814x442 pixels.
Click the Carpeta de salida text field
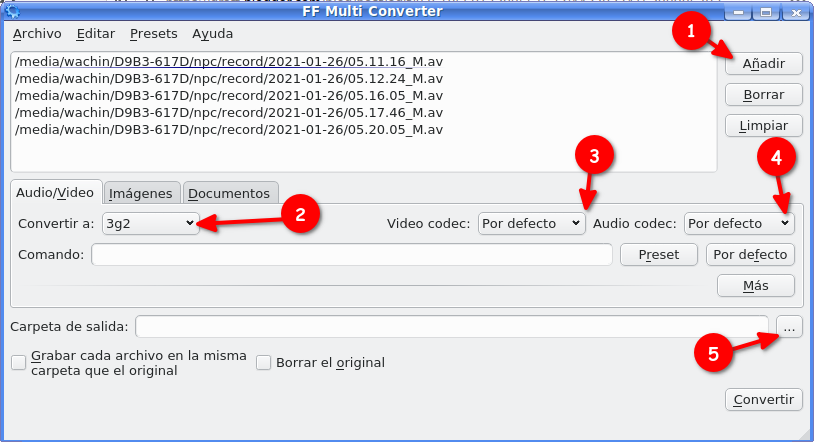pos(452,327)
